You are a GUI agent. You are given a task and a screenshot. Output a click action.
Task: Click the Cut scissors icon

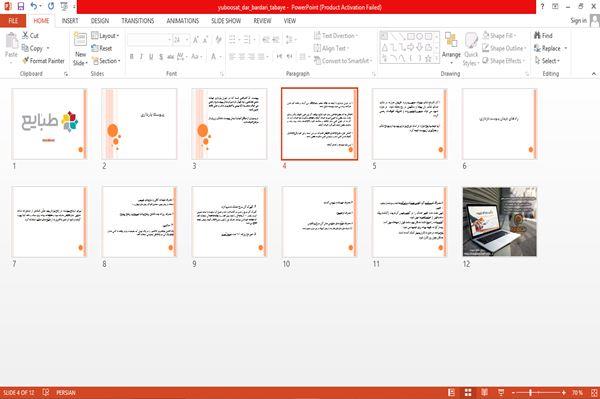(x=25, y=36)
